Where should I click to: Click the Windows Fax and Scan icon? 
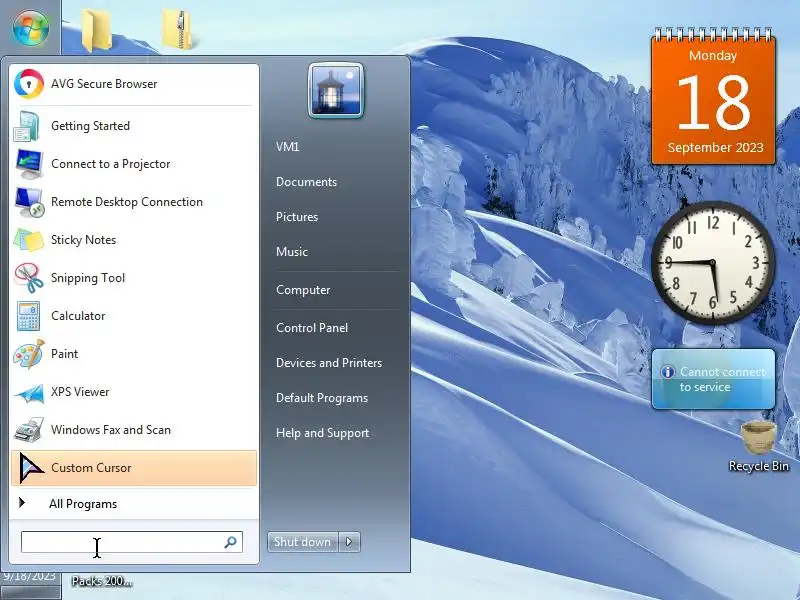pos(29,430)
